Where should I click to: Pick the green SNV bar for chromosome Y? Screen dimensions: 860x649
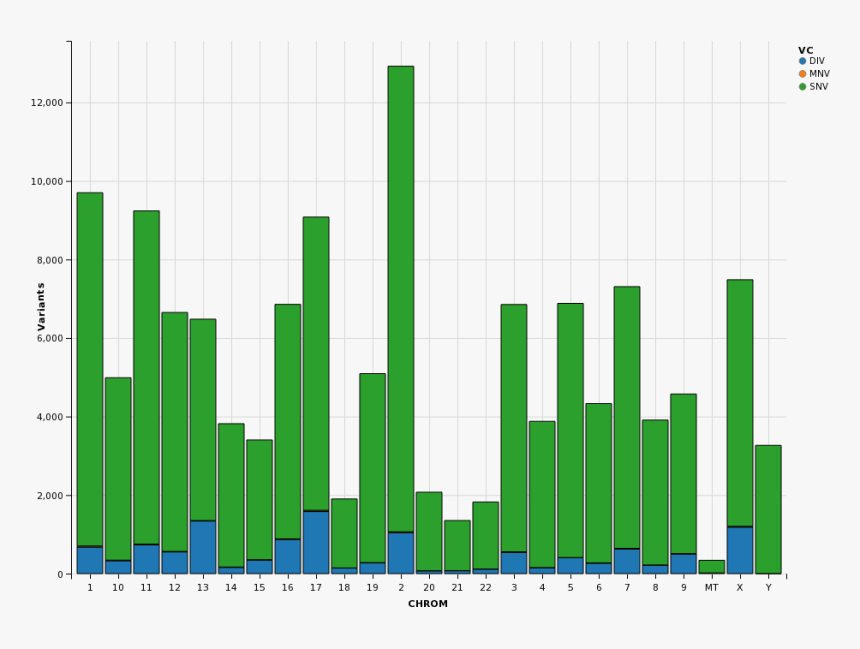coord(768,509)
